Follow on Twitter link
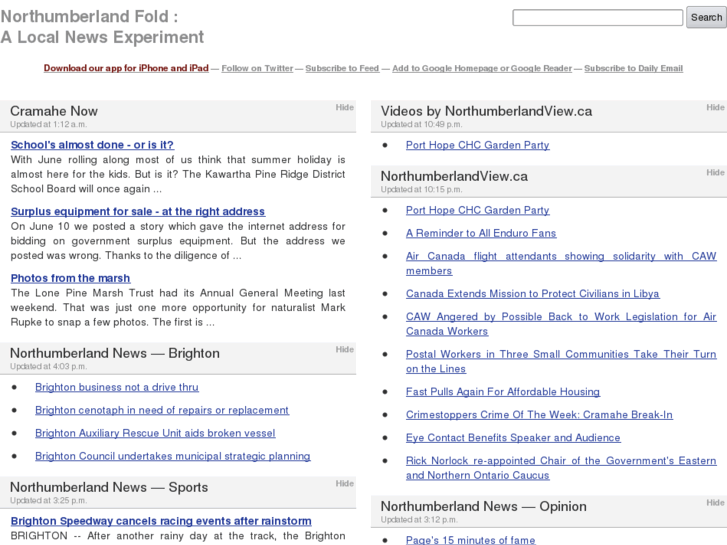The image size is (727, 545). [257, 68]
